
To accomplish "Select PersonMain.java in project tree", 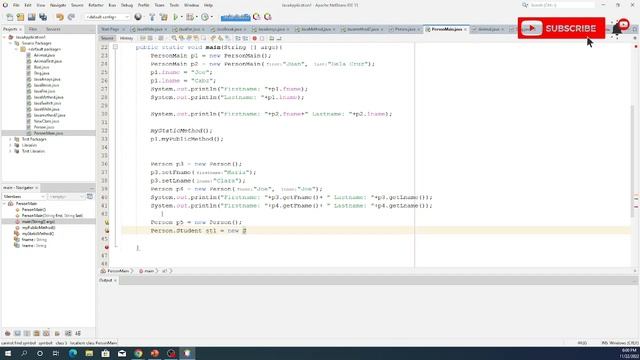I will (48, 133).
